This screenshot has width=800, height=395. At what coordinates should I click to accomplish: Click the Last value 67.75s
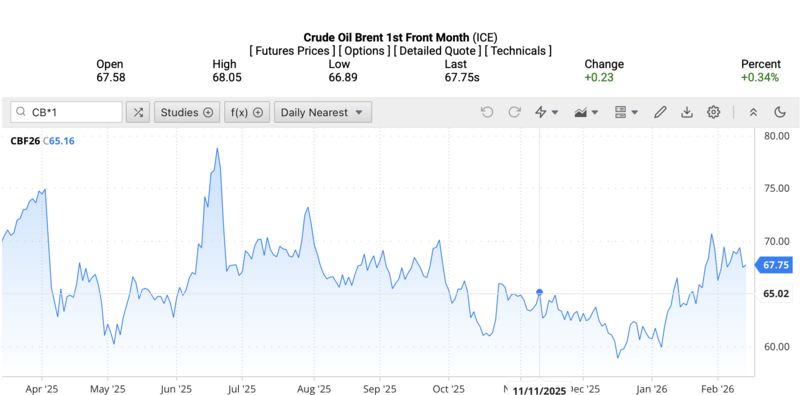(462, 78)
